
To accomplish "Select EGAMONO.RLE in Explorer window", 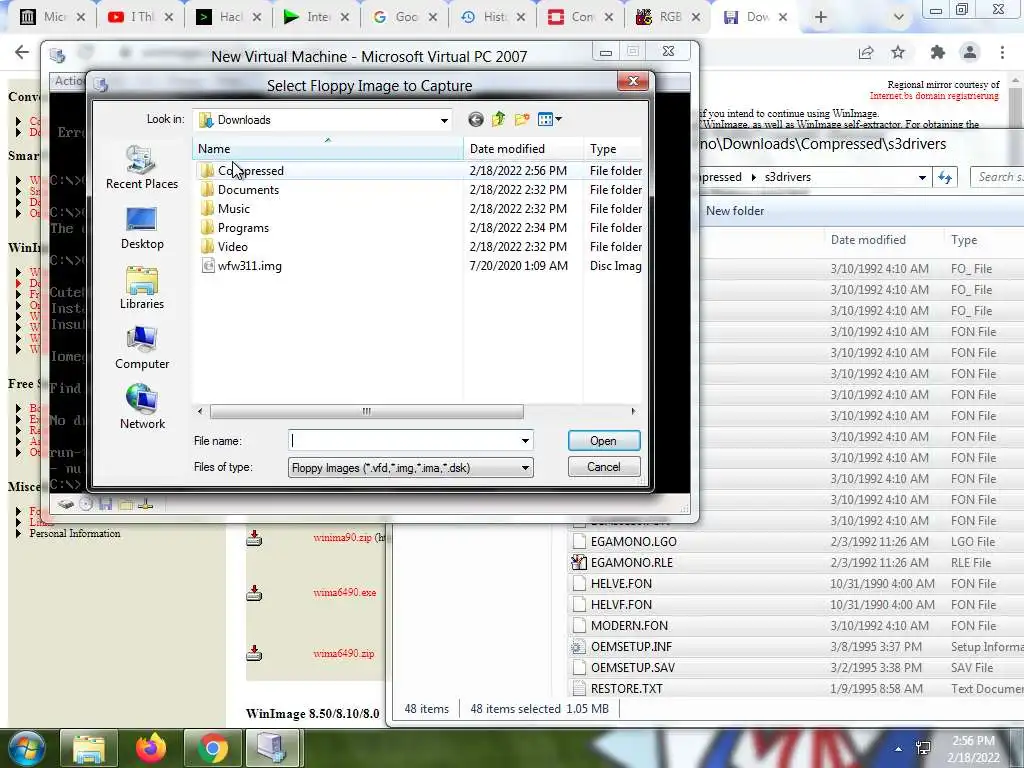I will (x=632, y=563).
